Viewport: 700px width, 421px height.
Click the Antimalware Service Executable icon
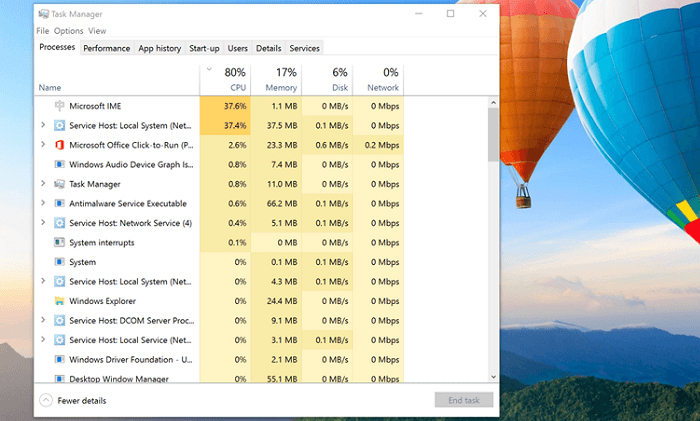point(59,203)
